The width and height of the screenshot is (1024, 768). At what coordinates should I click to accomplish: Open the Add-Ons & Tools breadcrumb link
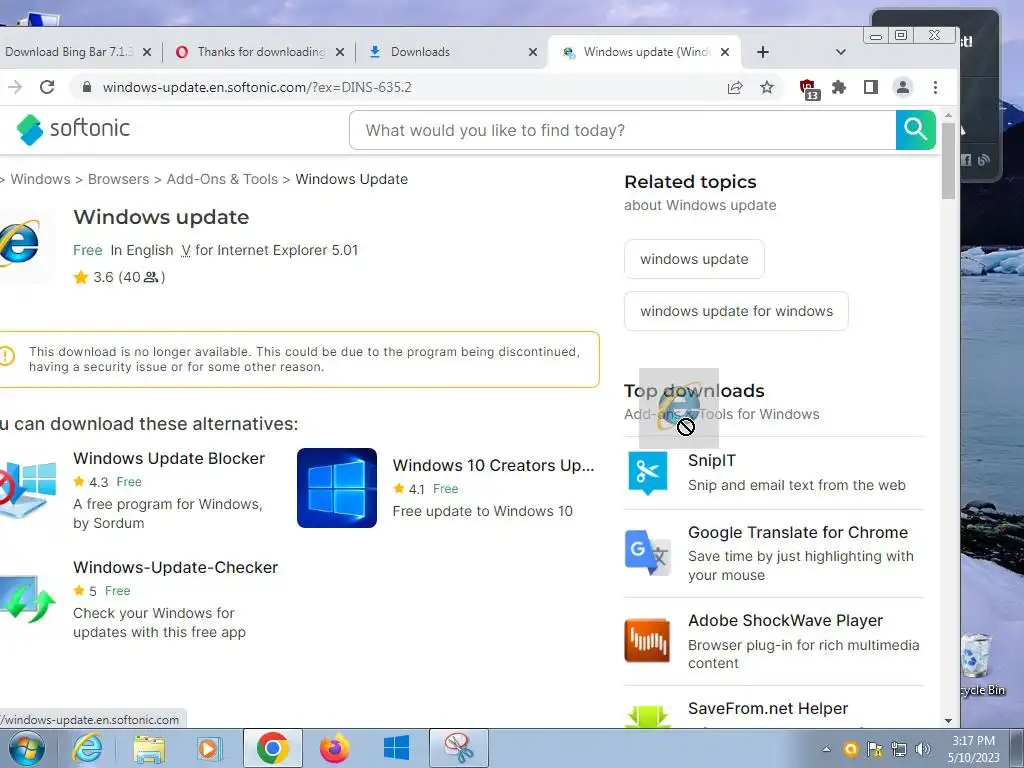pos(222,179)
